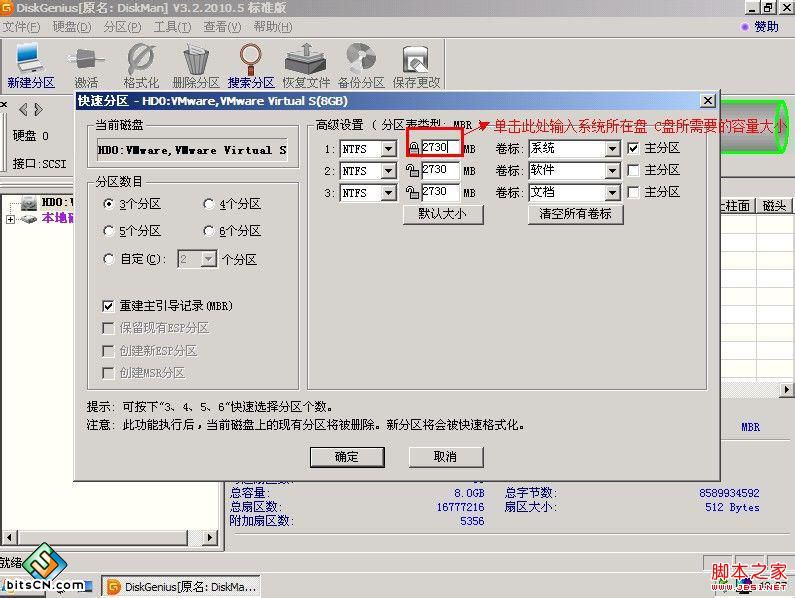795x598 pixels.
Task: Click current disk HD0:VMware field
Action: pyautogui.click(x=192, y=150)
